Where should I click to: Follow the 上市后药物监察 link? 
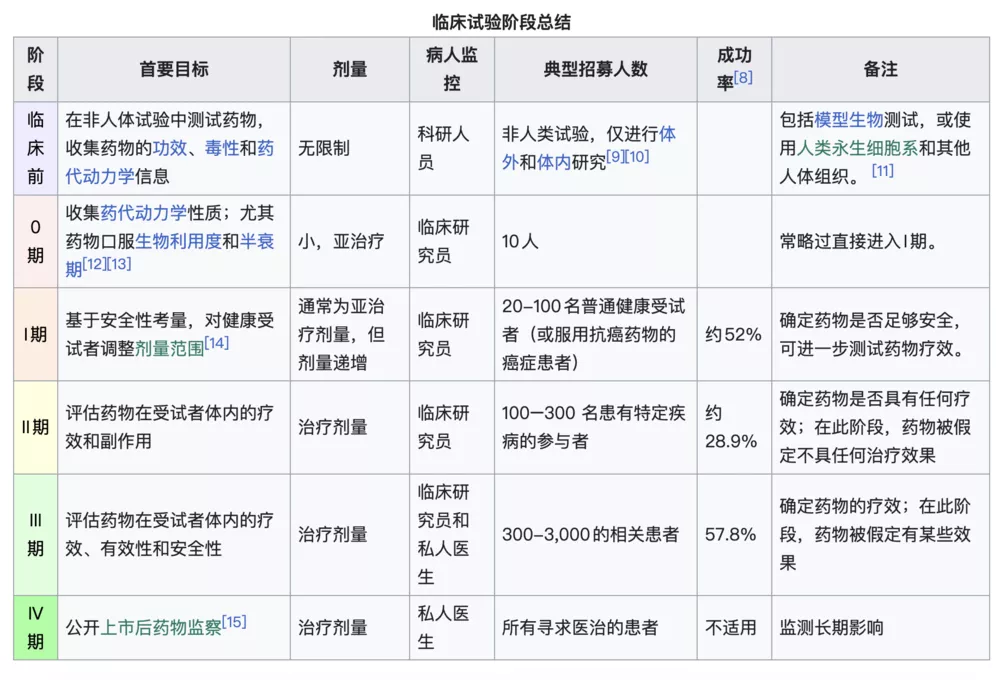pos(161,628)
